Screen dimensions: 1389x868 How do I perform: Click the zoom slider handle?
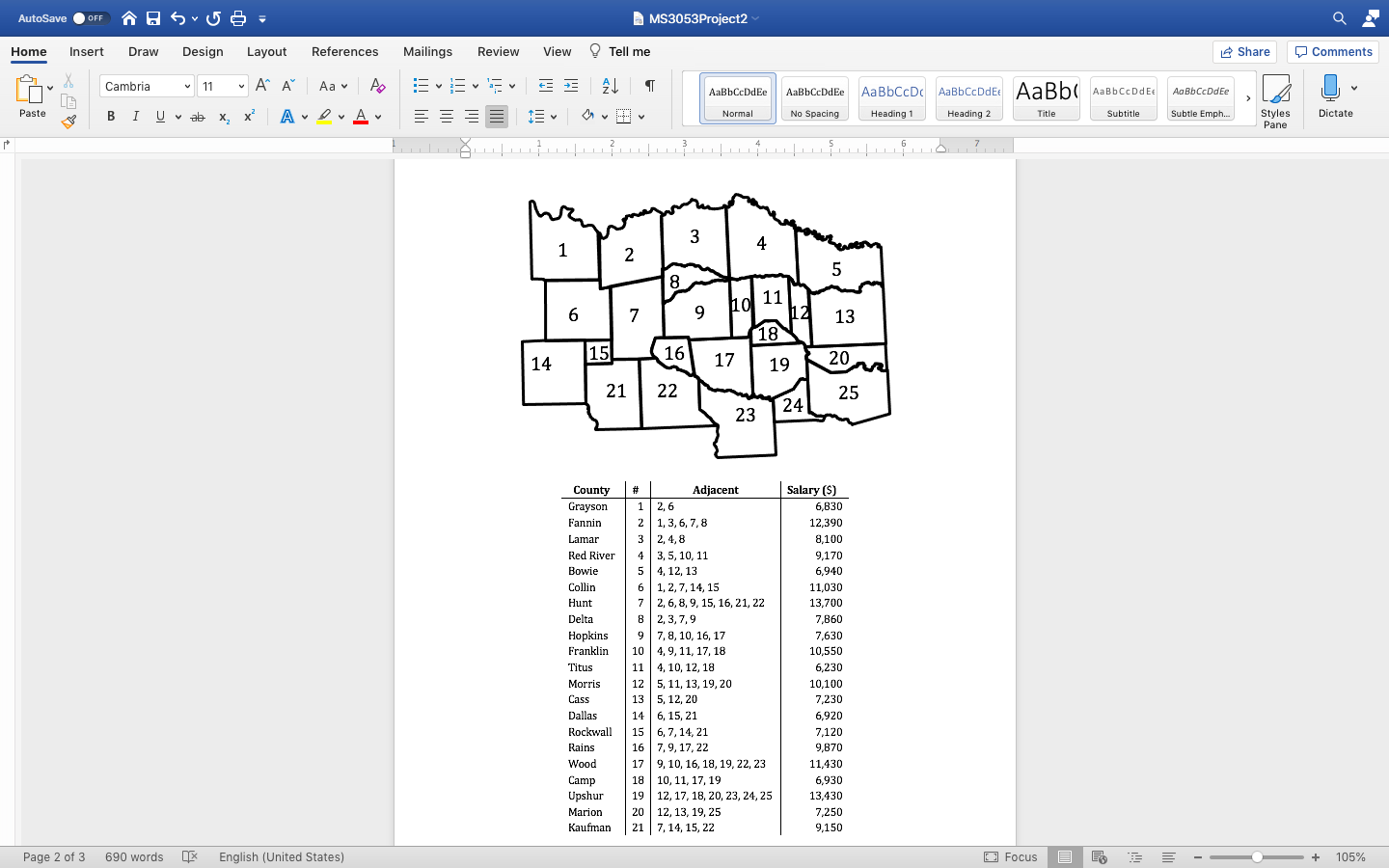click(x=1257, y=856)
